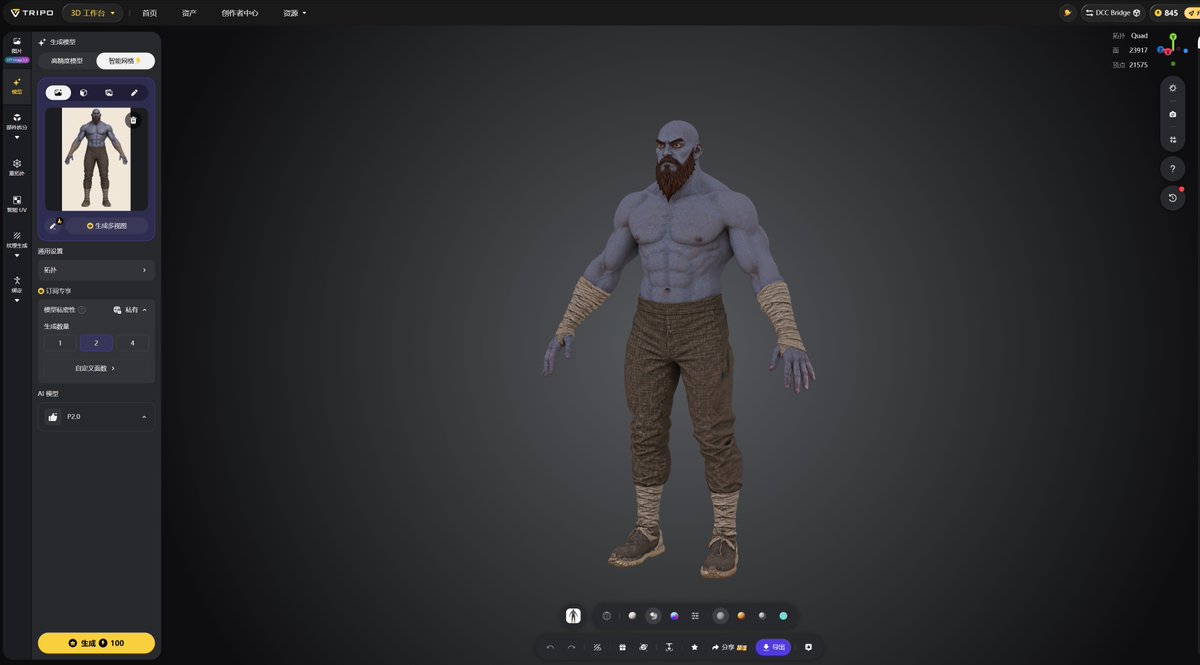Click 生成多视图 generate multi-view button
The height and width of the screenshot is (665, 1200).
click(107, 226)
